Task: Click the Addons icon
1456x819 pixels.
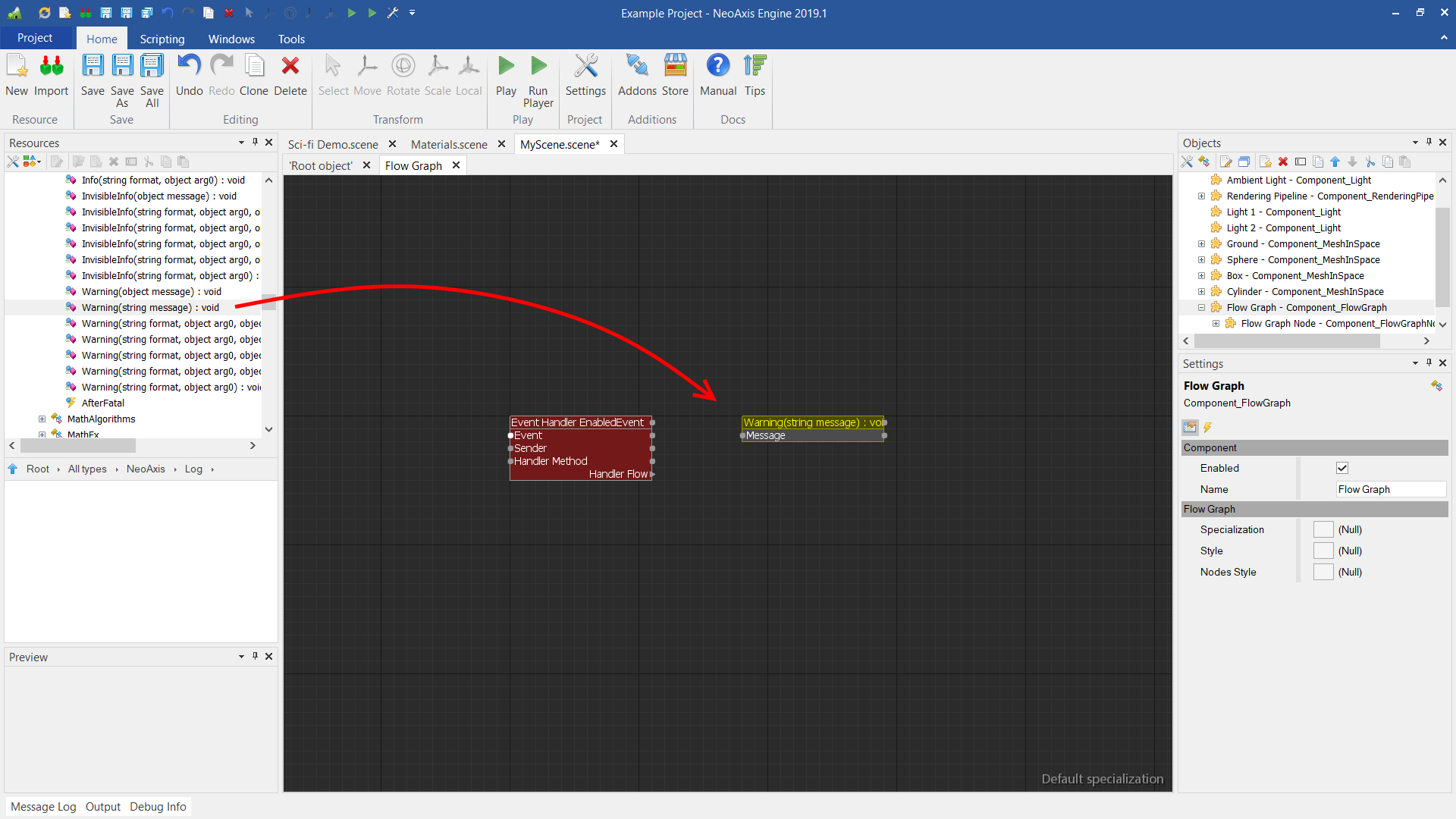Action: click(637, 67)
